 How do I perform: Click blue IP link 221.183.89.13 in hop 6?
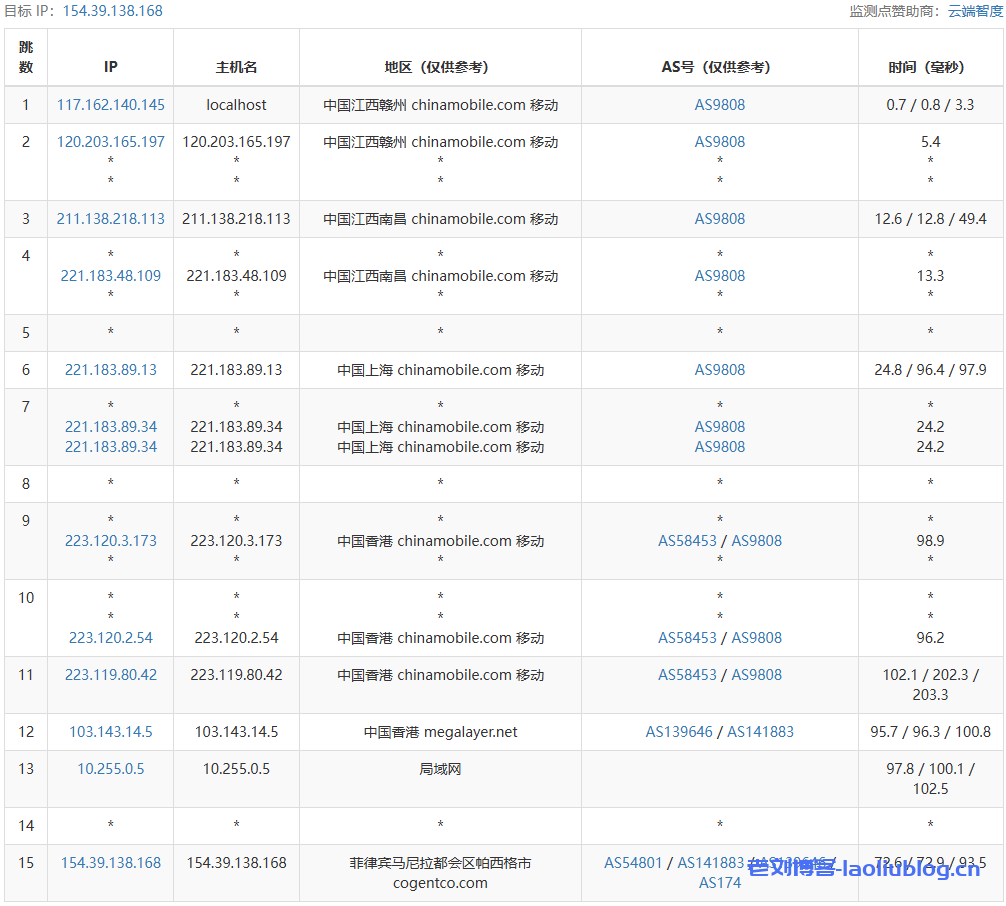pyautogui.click(x=111, y=370)
